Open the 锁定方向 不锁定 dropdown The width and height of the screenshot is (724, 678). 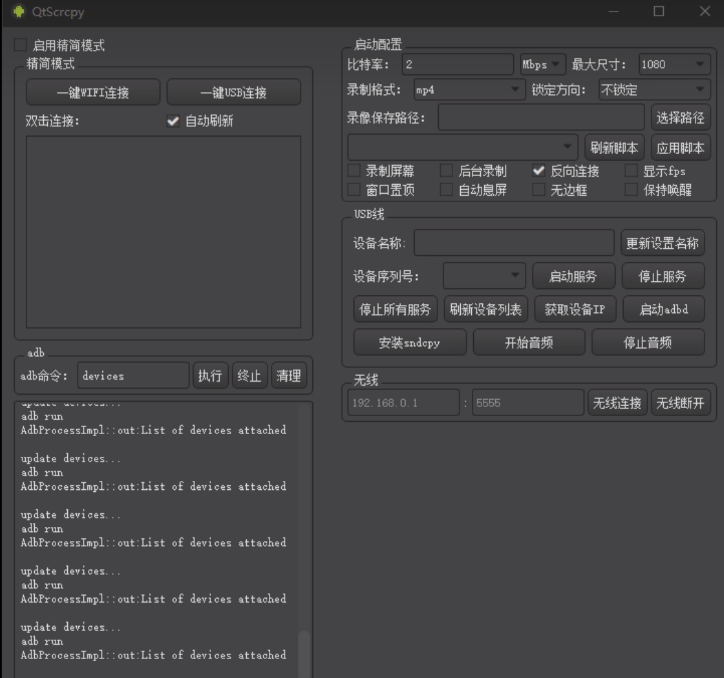[655, 90]
